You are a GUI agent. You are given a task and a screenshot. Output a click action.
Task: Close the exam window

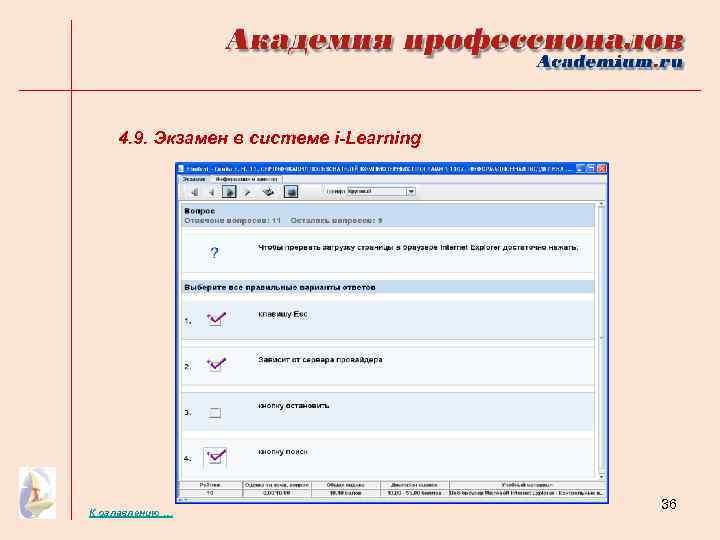tap(602, 169)
